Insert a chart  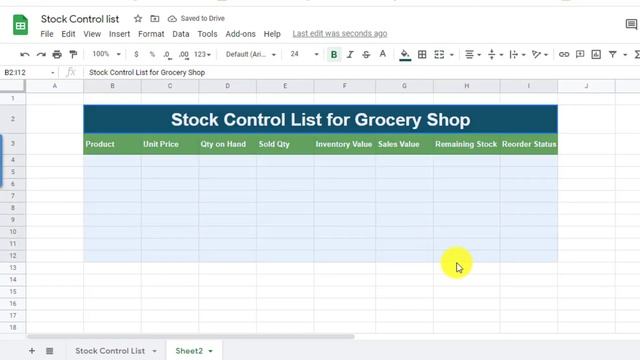[596, 54]
